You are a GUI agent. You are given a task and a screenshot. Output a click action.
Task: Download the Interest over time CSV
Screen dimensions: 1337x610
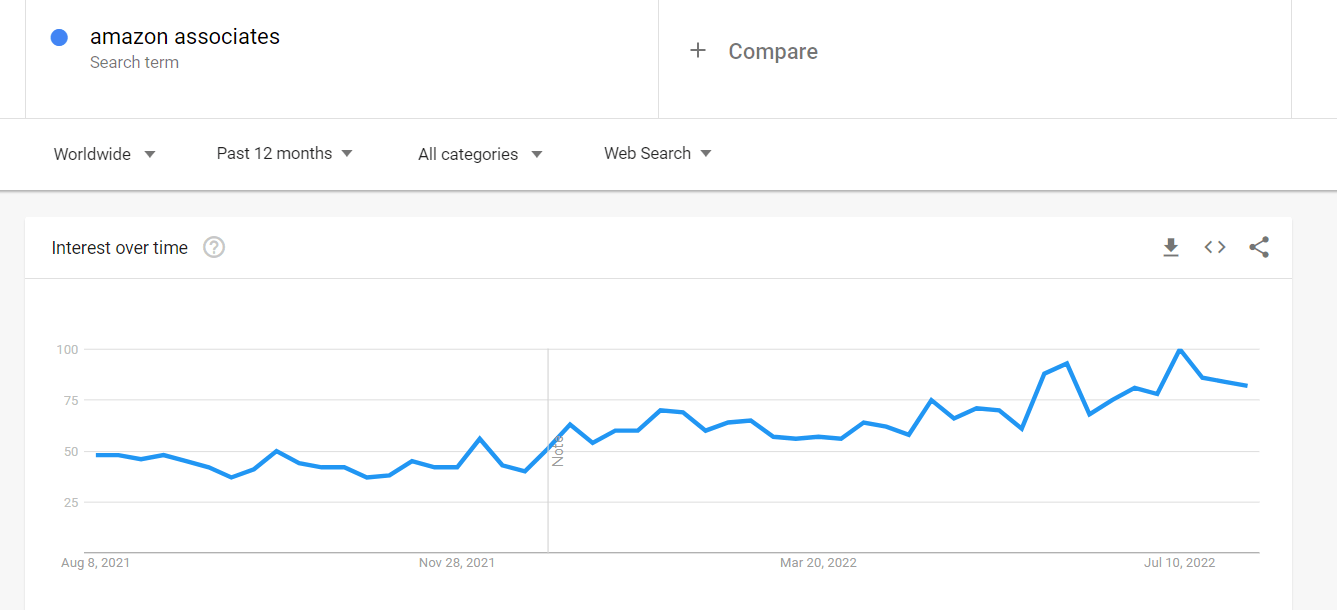1171,247
